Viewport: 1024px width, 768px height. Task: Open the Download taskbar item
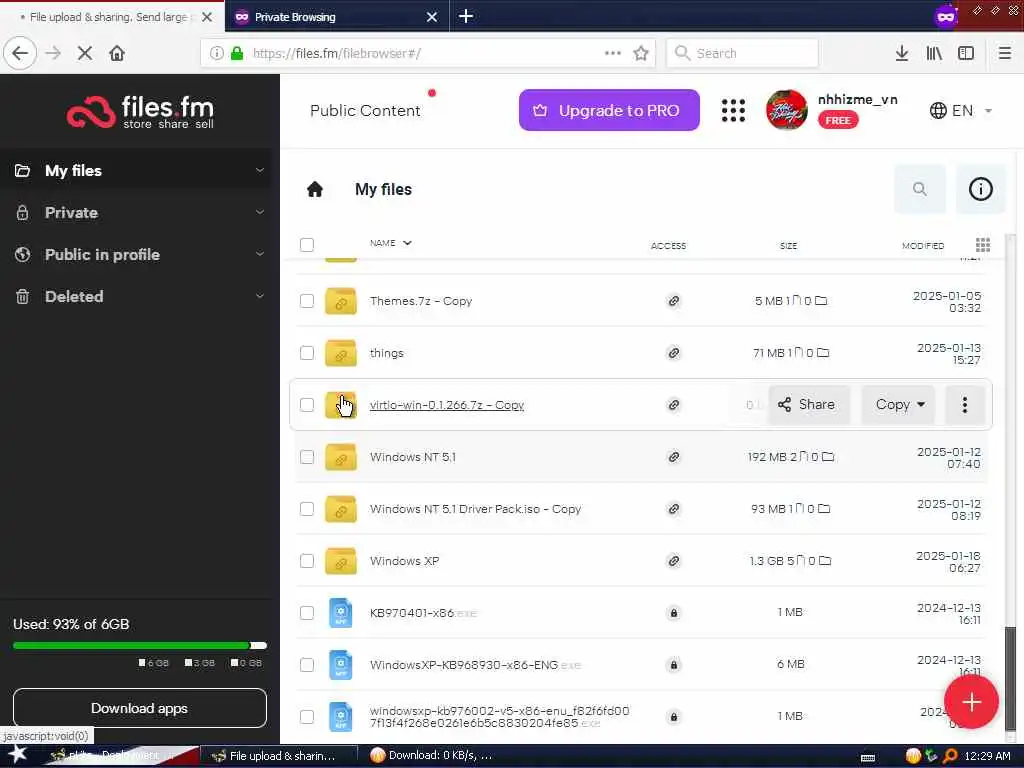(x=431, y=756)
